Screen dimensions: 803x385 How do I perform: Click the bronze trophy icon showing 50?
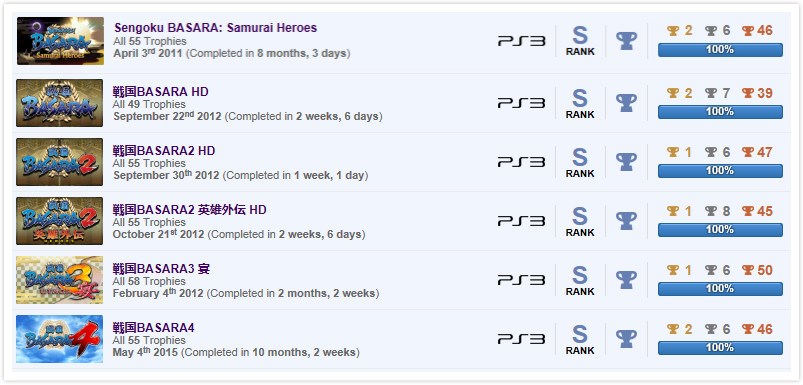(x=748, y=270)
